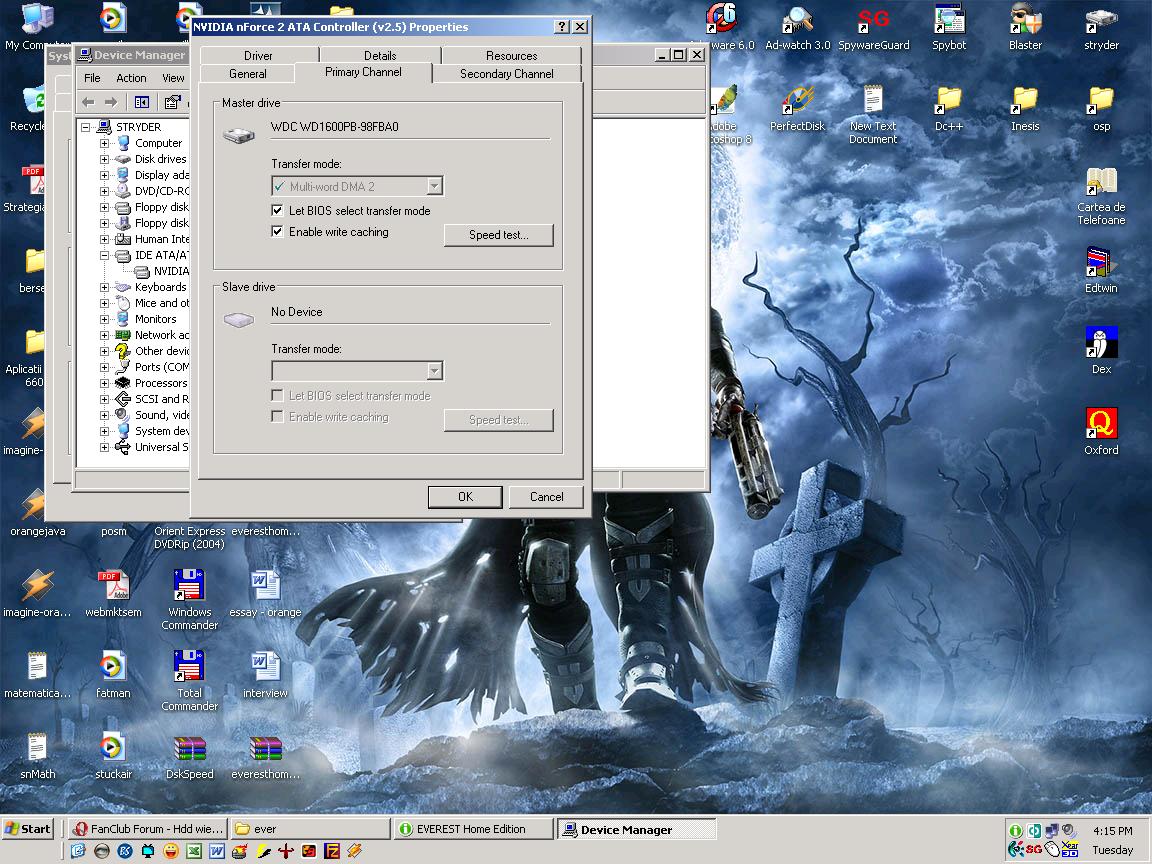Image resolution: width=1152 pixels, height=864 pixels.
Task: Click the Back arrow in Device Manager toolbar
Action: 88,102
